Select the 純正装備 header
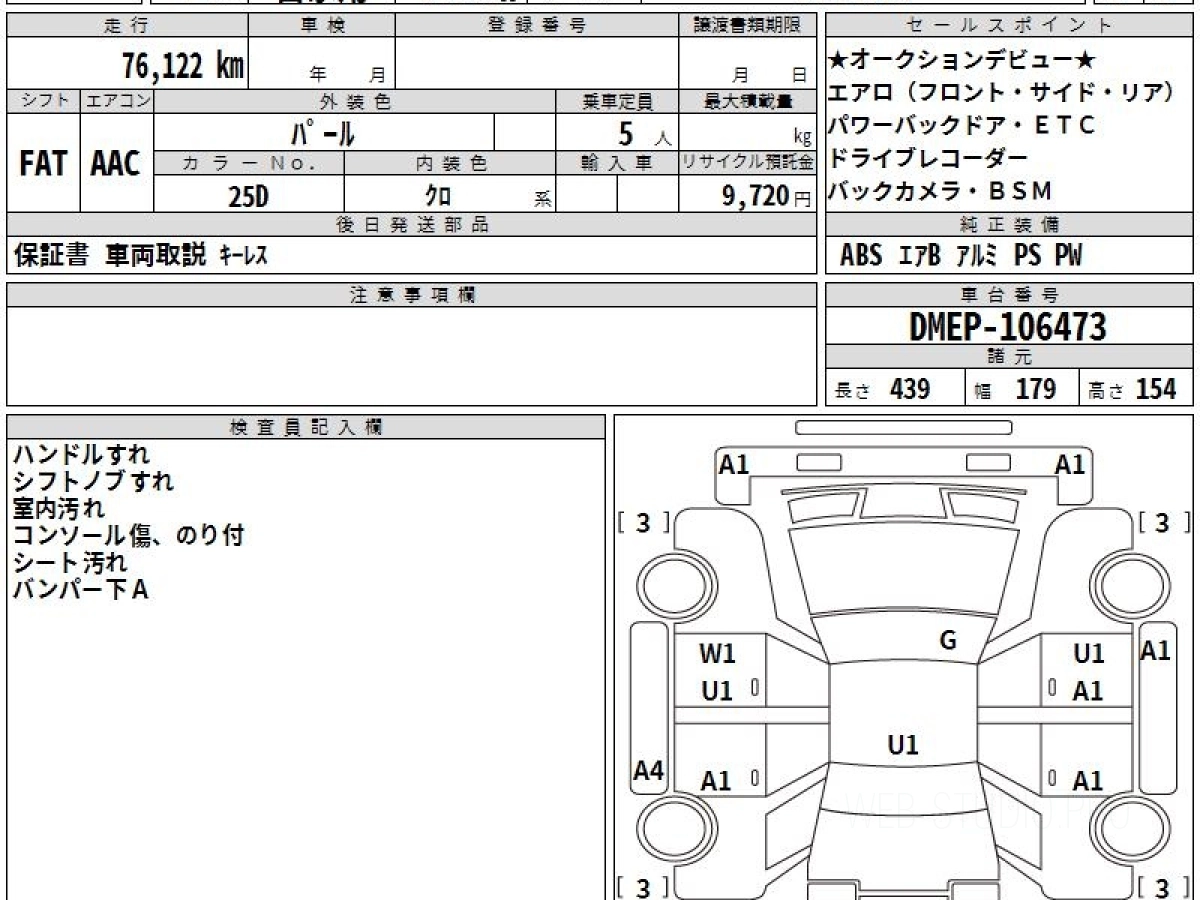Screen dimensions: 1200x900 (x=1010, y=224)
